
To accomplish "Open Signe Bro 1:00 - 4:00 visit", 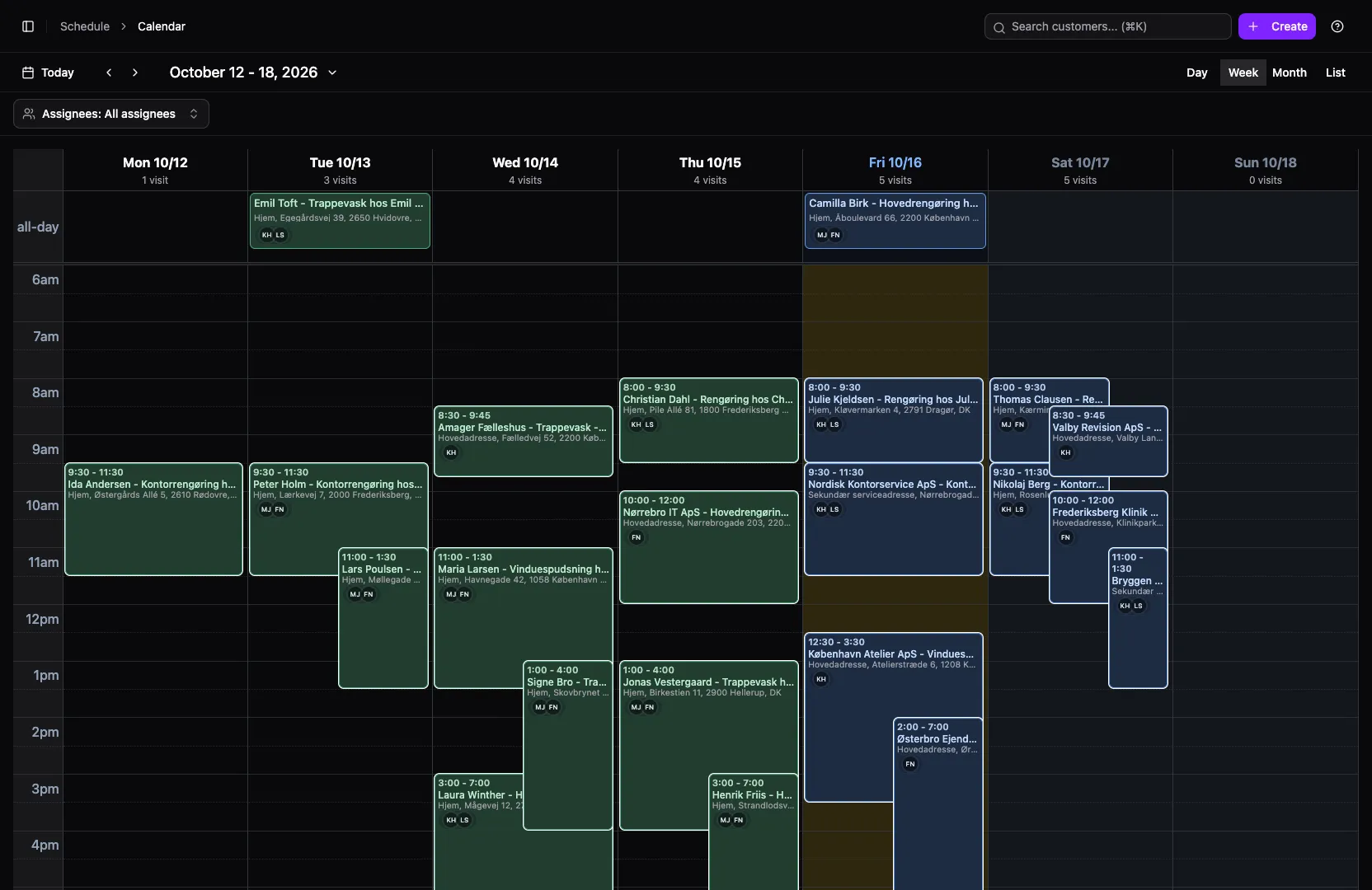I will click(x=568, y=746).
